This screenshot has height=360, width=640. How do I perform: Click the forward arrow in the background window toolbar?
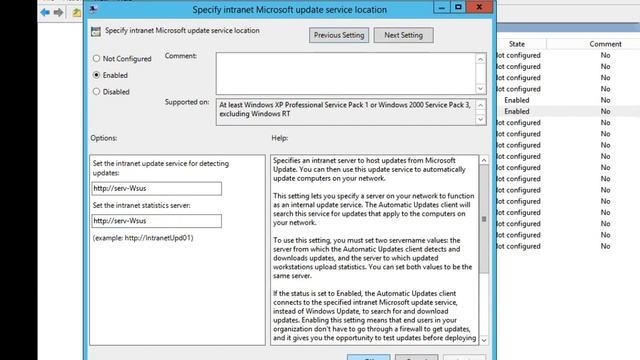pos(58,13)
